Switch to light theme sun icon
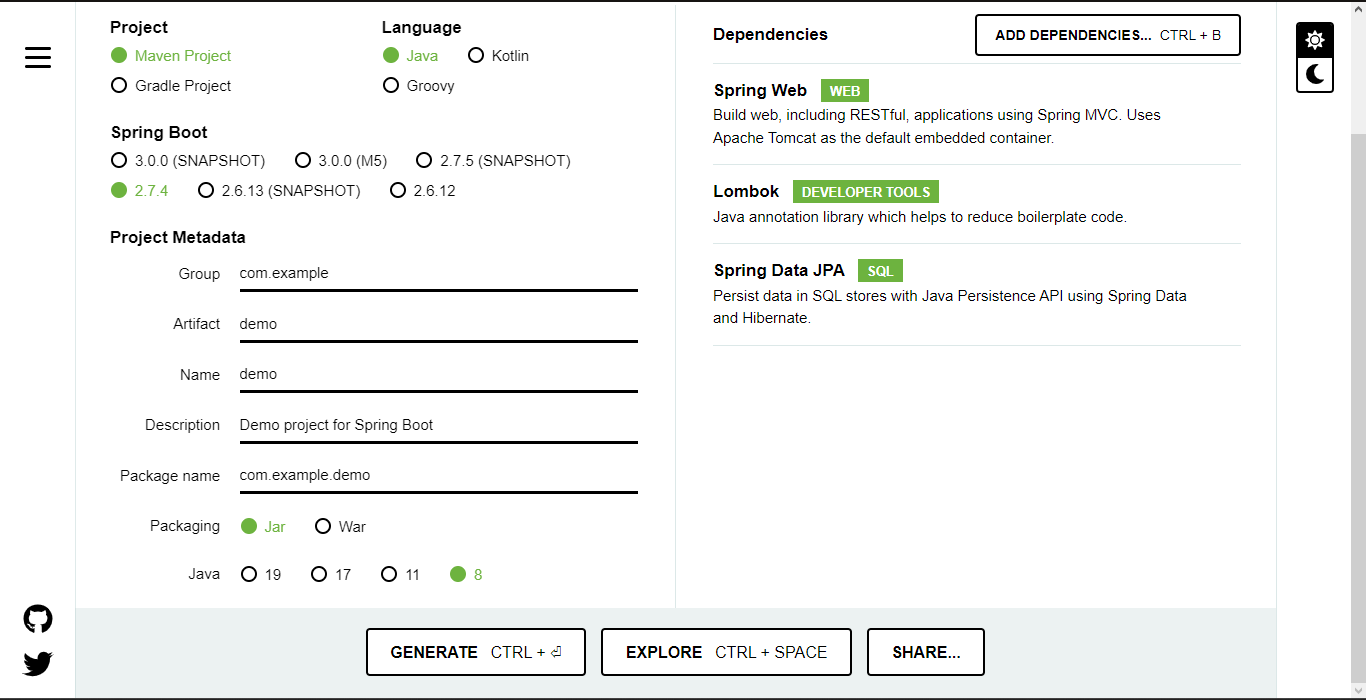This screenshot has height=700, width=1366. [1315, 40]
